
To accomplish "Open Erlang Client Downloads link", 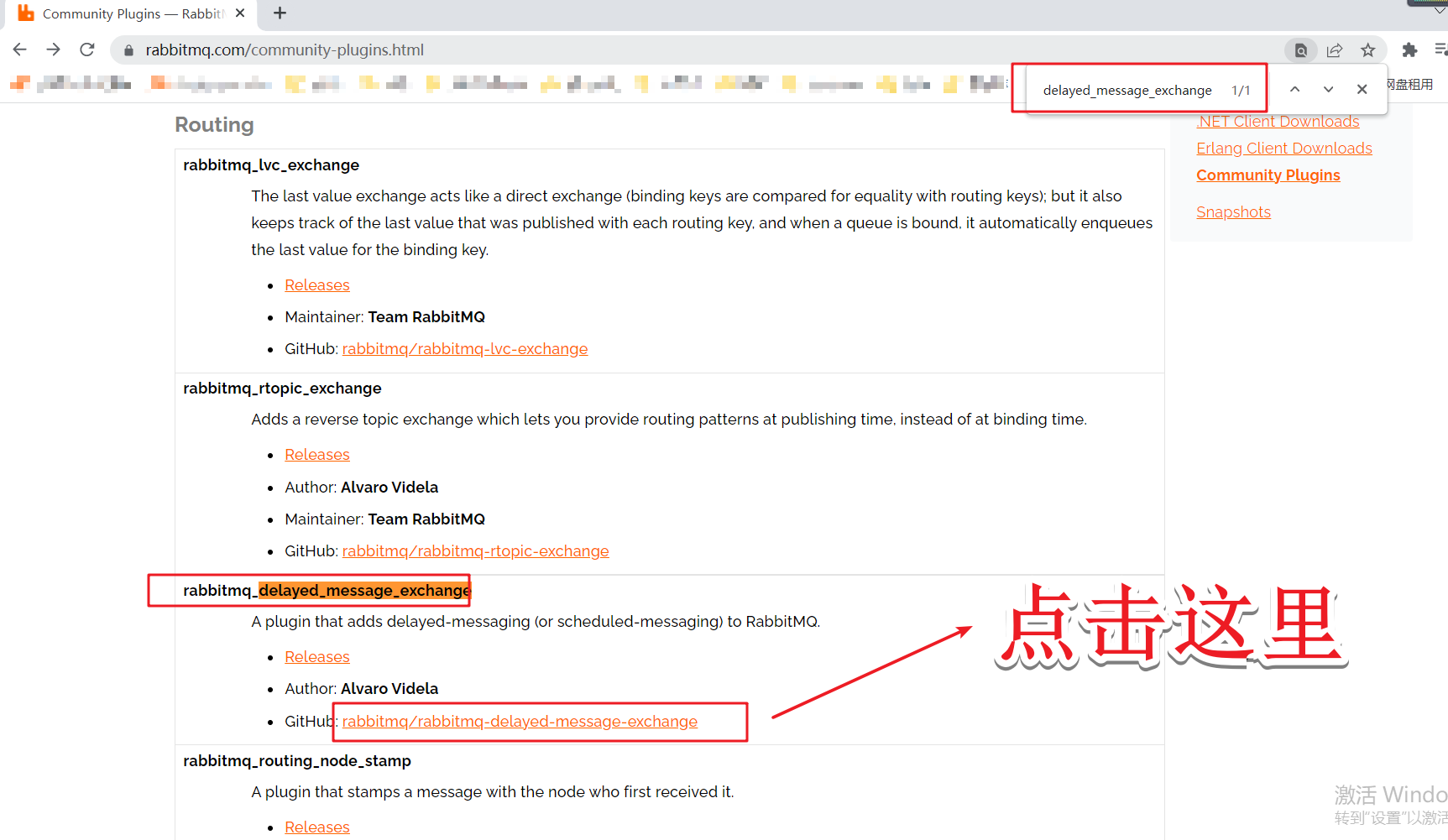I will click(x=1284, y=149).
